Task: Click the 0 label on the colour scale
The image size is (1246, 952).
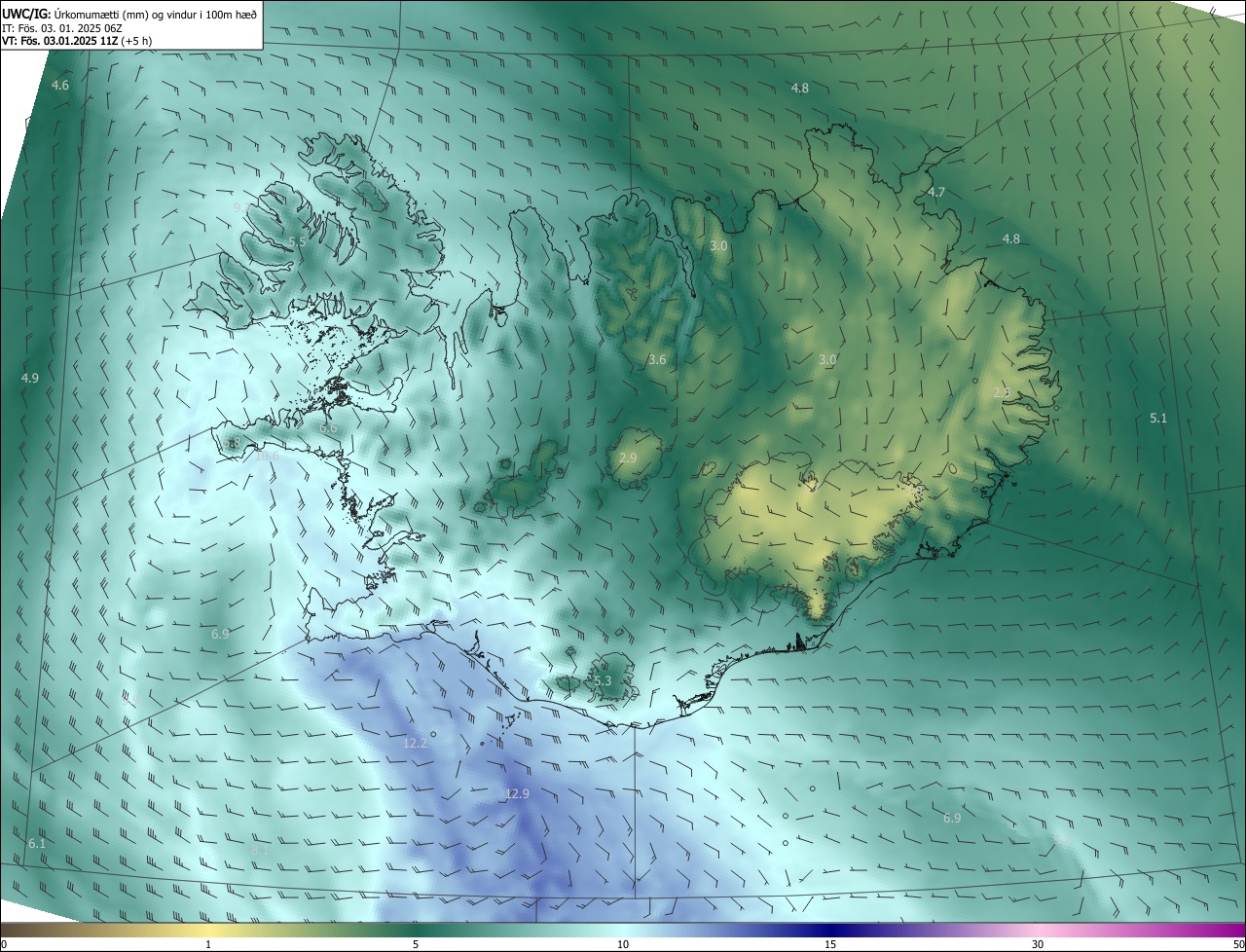Action: 4,944
